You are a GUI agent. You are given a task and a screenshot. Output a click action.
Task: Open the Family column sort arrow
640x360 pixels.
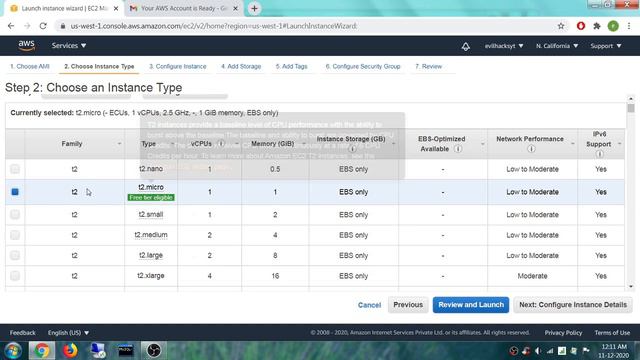[x=119, y=144]
